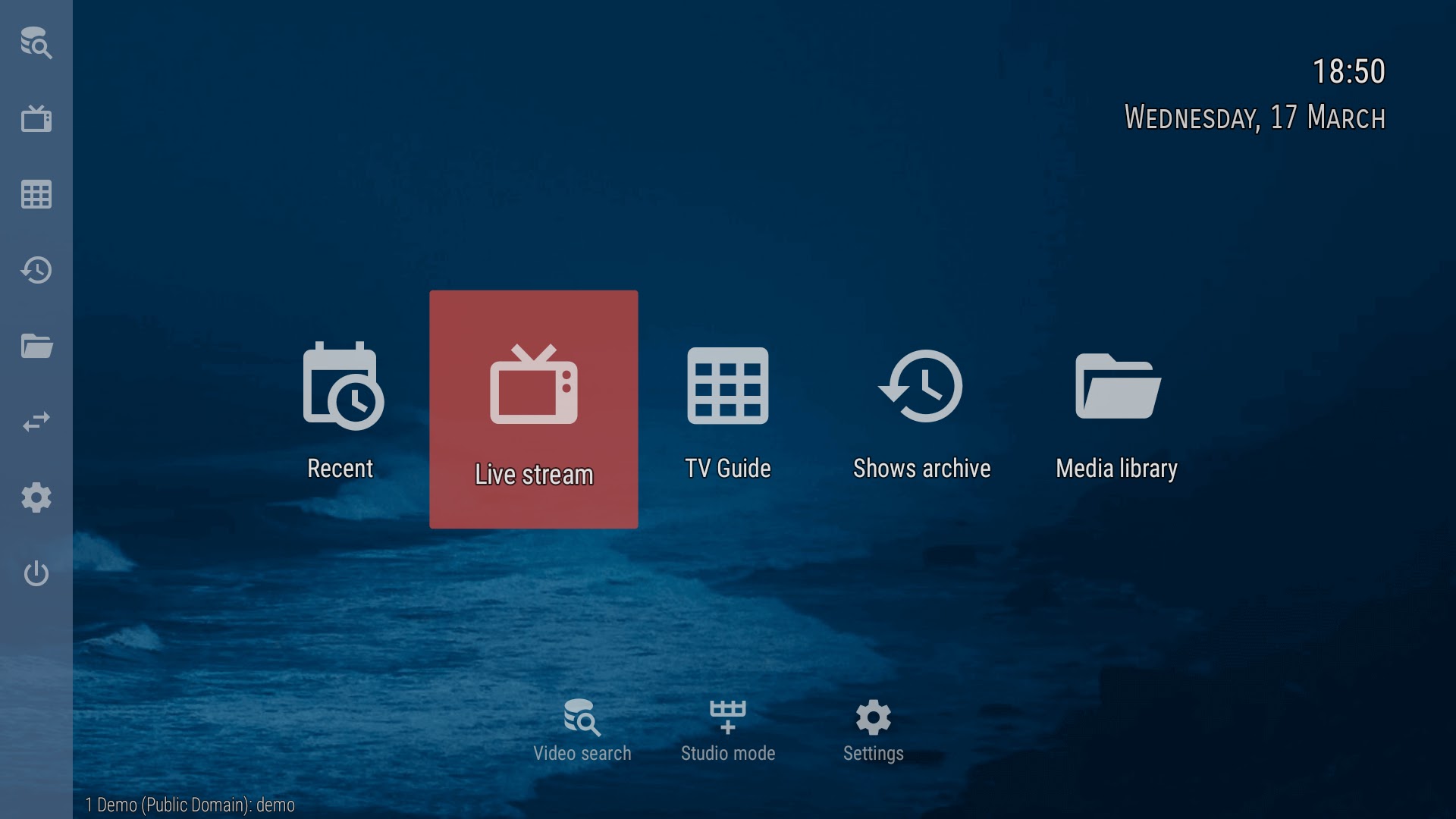Select demo account label at bottom
Image resolution: width=1456 pixels, height=819 pixels.
[190, 804]
